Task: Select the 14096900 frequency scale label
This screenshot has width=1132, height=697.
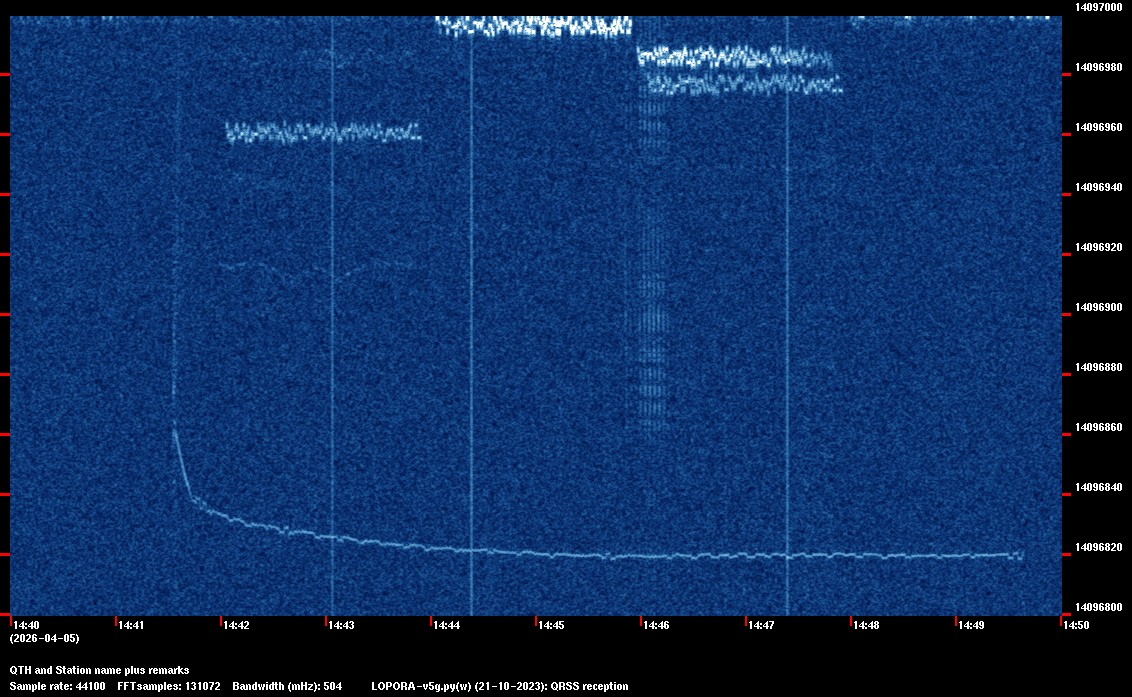Action: tap(1097, 307)
